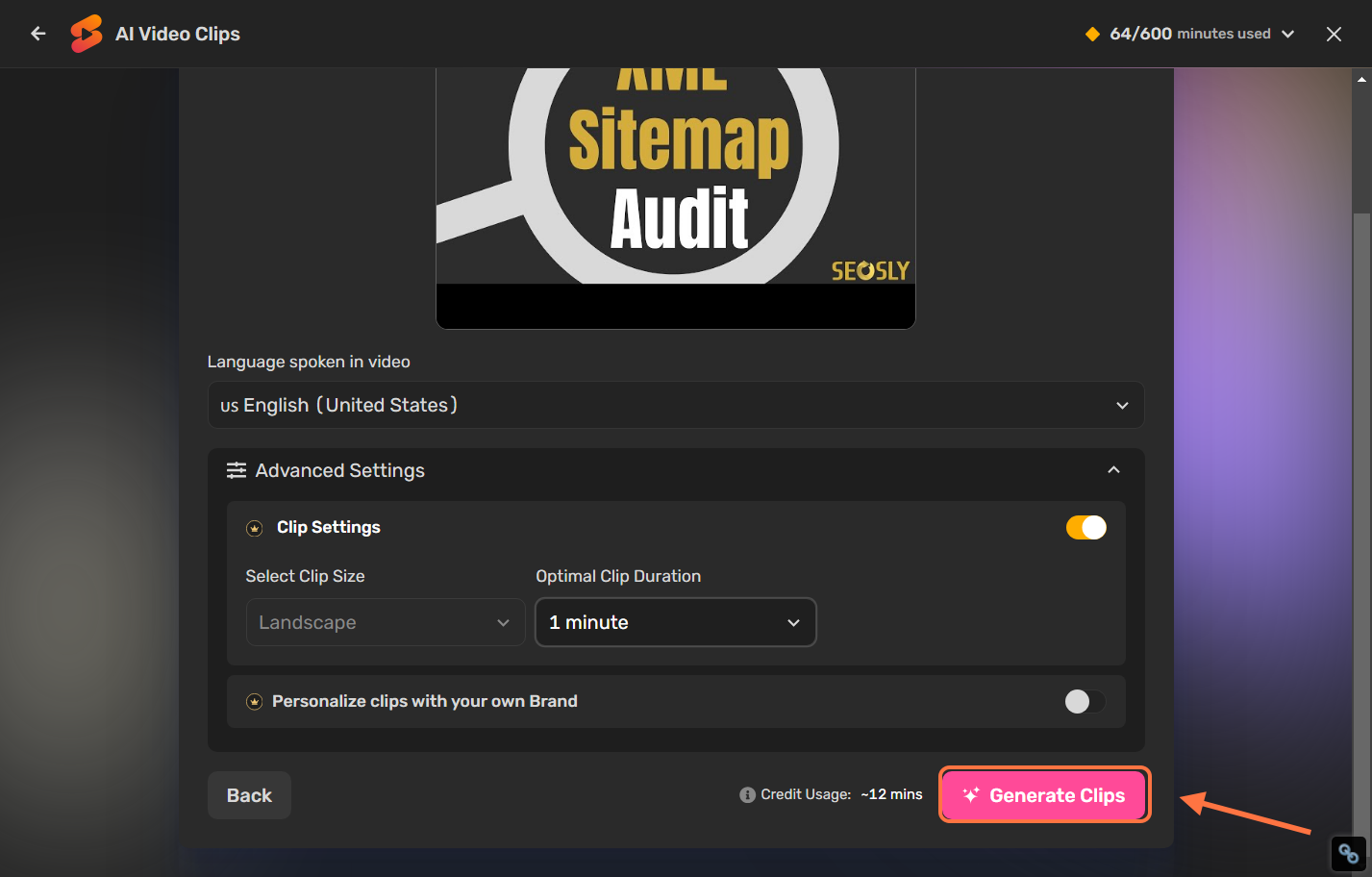Click the link icon at bottom-right corner
This screenshot has height=877, width=1372.
1348,853
